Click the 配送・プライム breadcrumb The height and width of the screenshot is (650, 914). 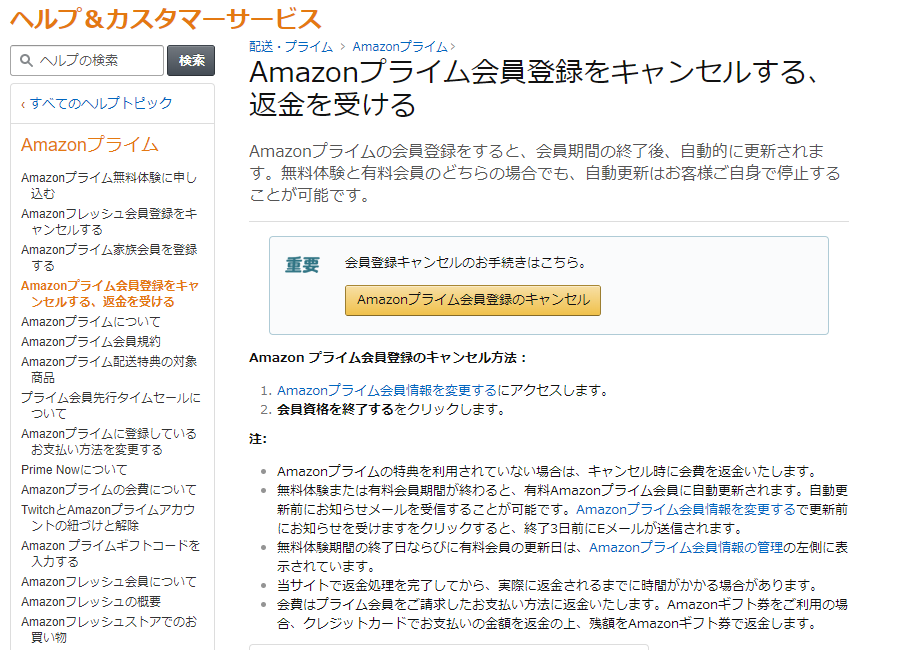click(x=291, y=47)
